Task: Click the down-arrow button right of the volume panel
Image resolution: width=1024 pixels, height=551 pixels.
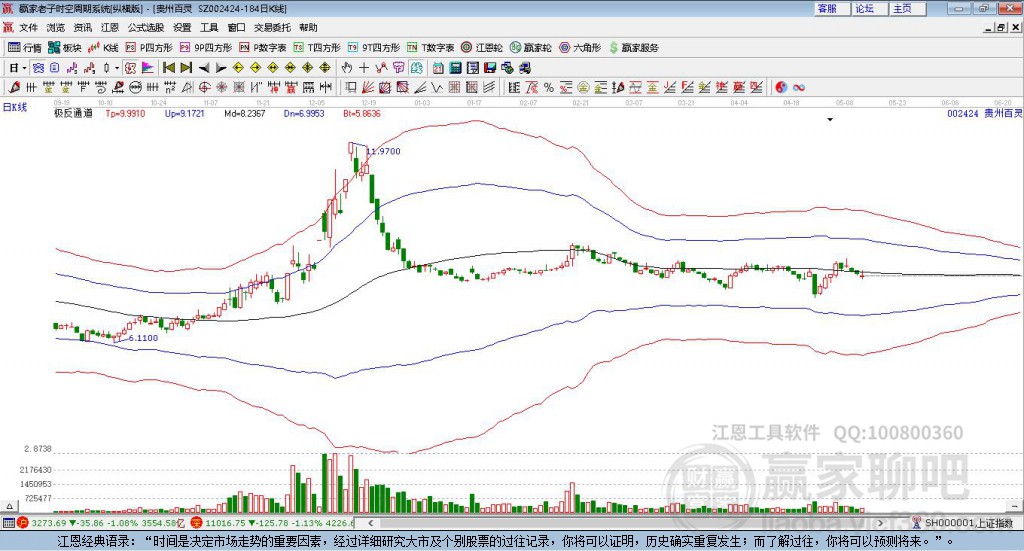Action: [1015, 507]
